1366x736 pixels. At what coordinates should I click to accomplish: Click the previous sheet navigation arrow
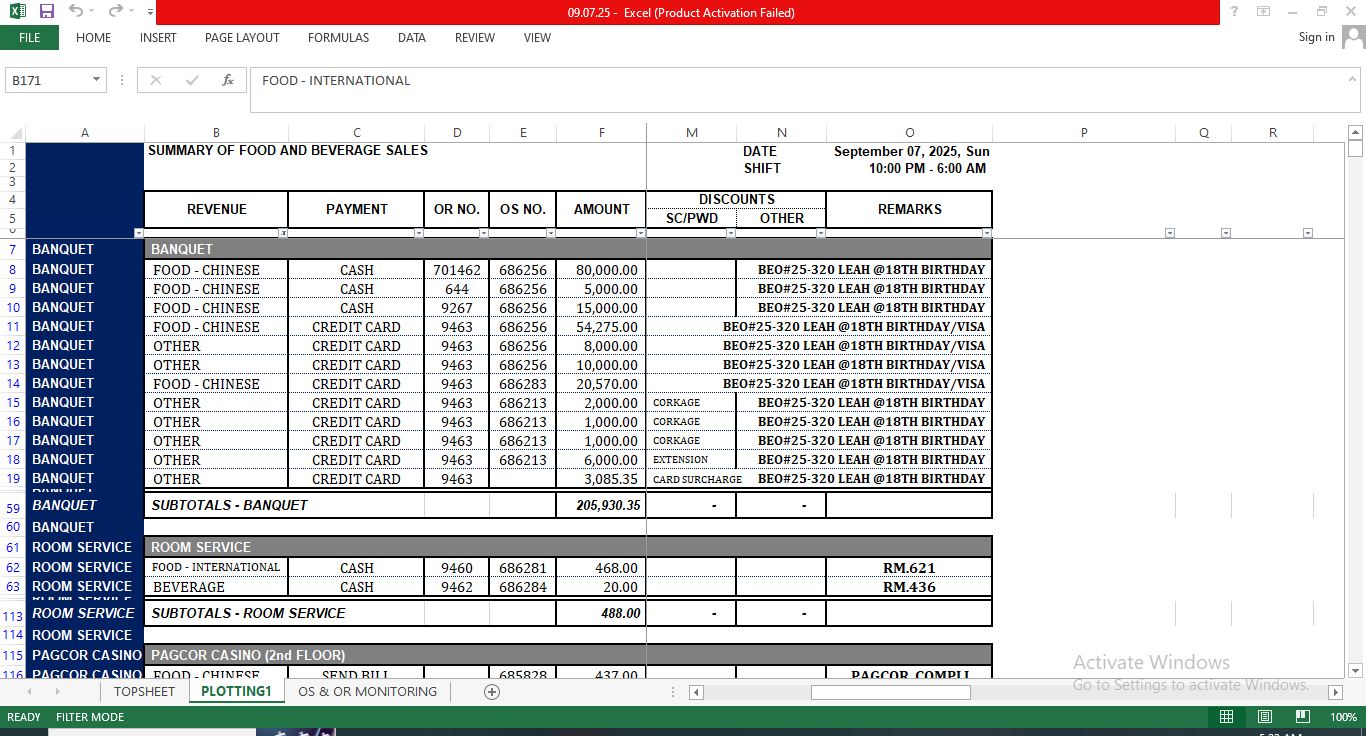(29, 692)
